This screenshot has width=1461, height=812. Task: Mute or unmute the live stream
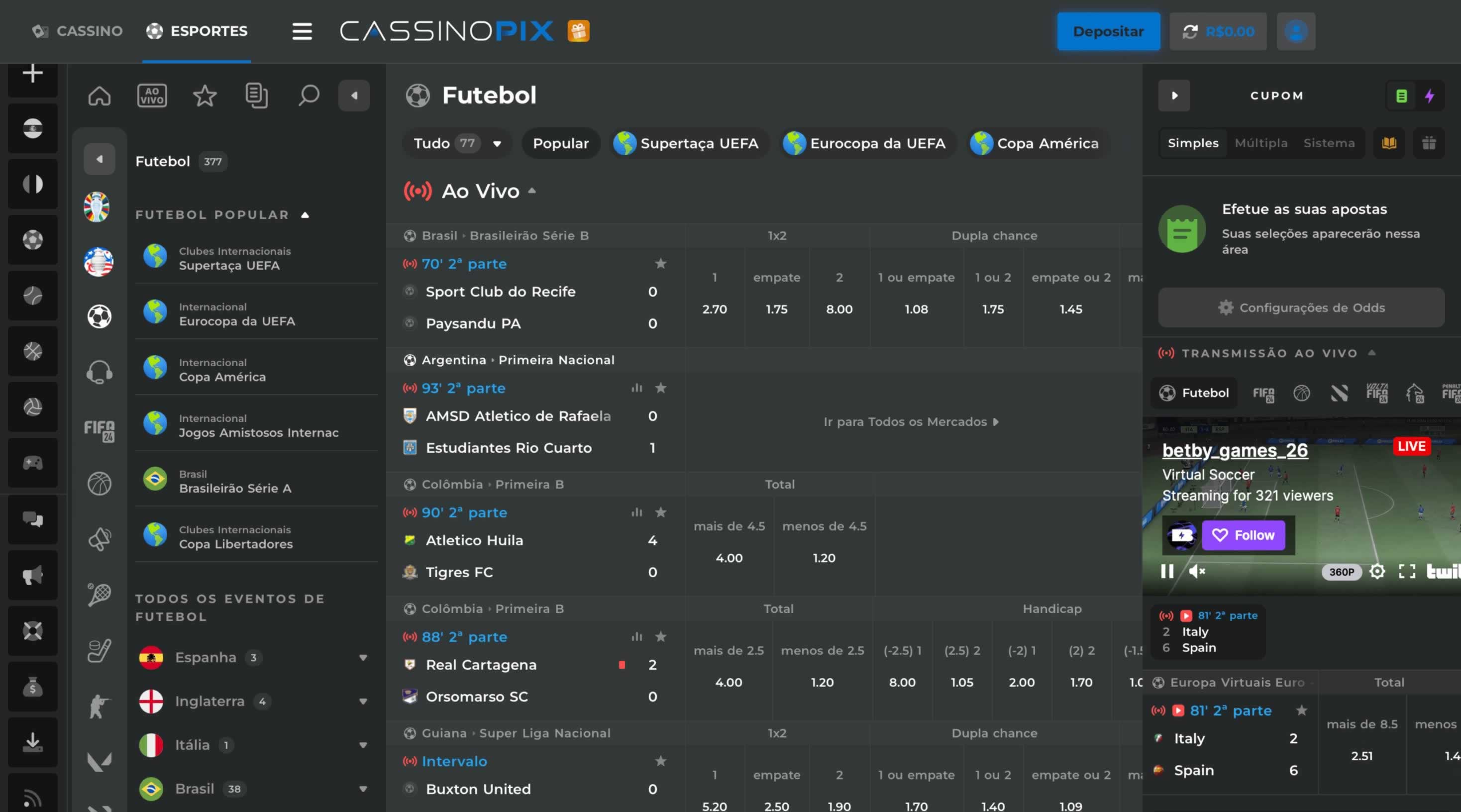[1196, 571]
